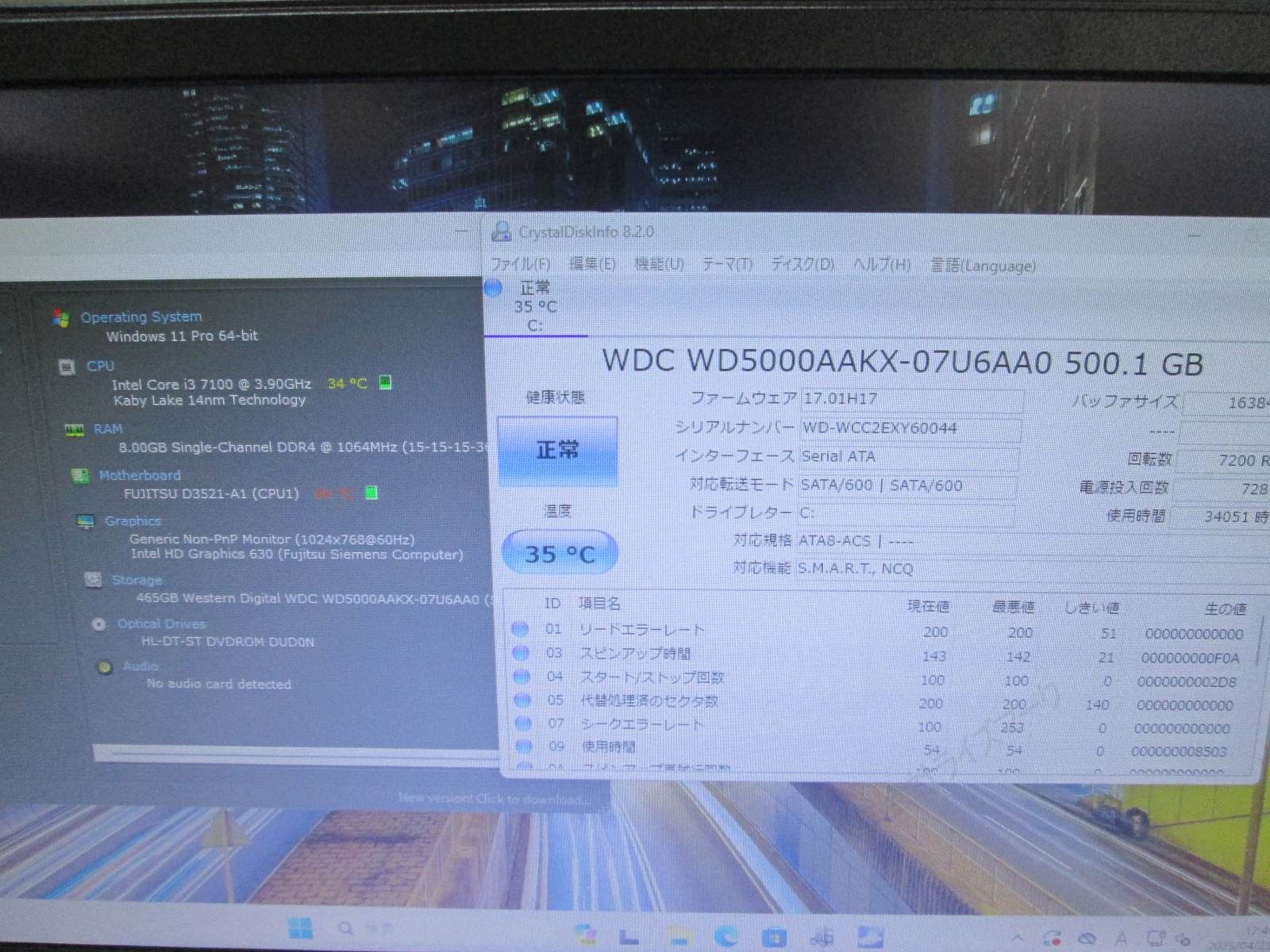Click the transfer mode field SATA/600 | SATA/600
Screen dimensions: 1270x952
pyautogui.click(x=906, y=486)
